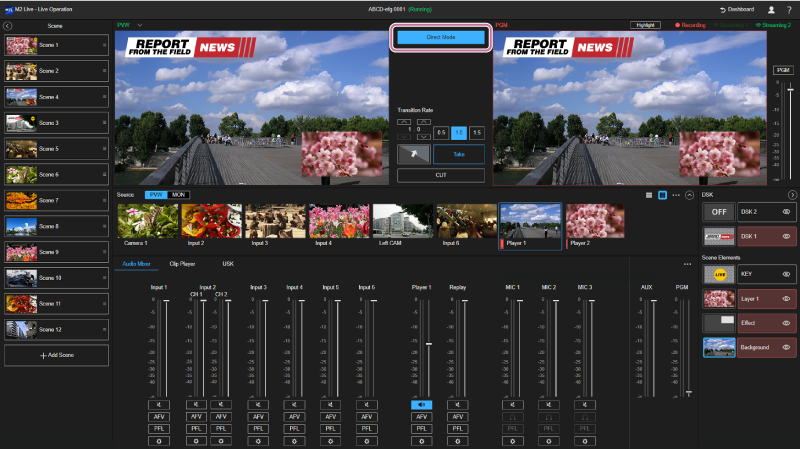The height and width of the screenshot is (449, 800).
Task: Toggle MIC 1 headphone monitor icon
Action: 513,417
